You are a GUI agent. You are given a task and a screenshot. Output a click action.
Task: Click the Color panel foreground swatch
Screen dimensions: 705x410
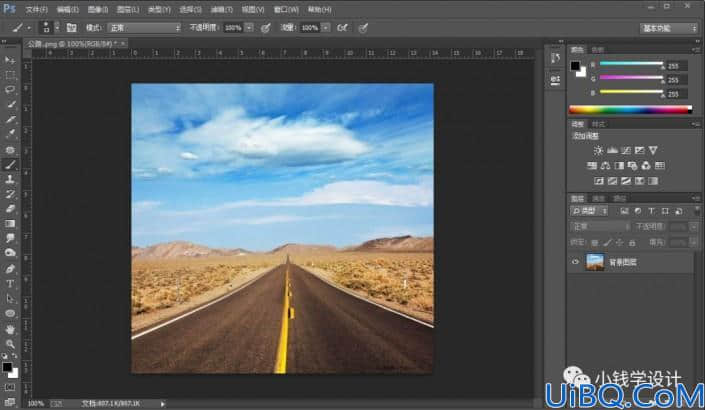tap(575, 66)
